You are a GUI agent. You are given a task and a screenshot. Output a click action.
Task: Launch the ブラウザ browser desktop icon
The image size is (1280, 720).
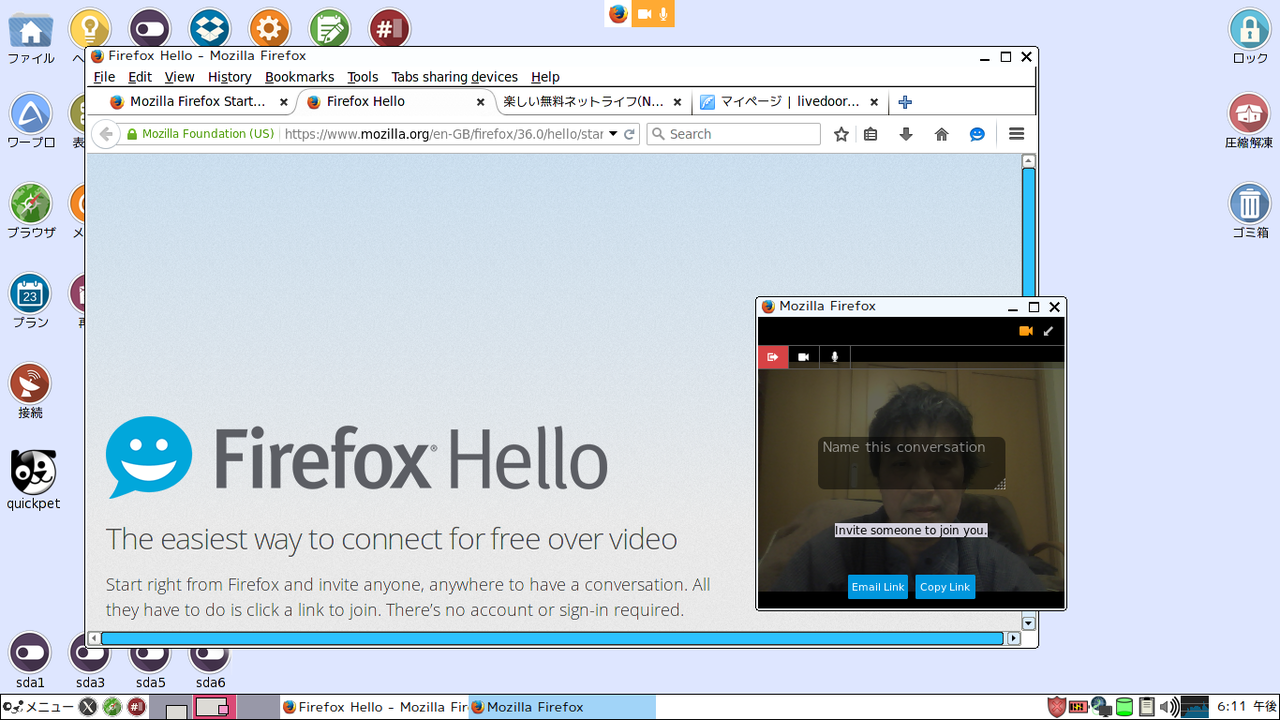coord(31,203)
